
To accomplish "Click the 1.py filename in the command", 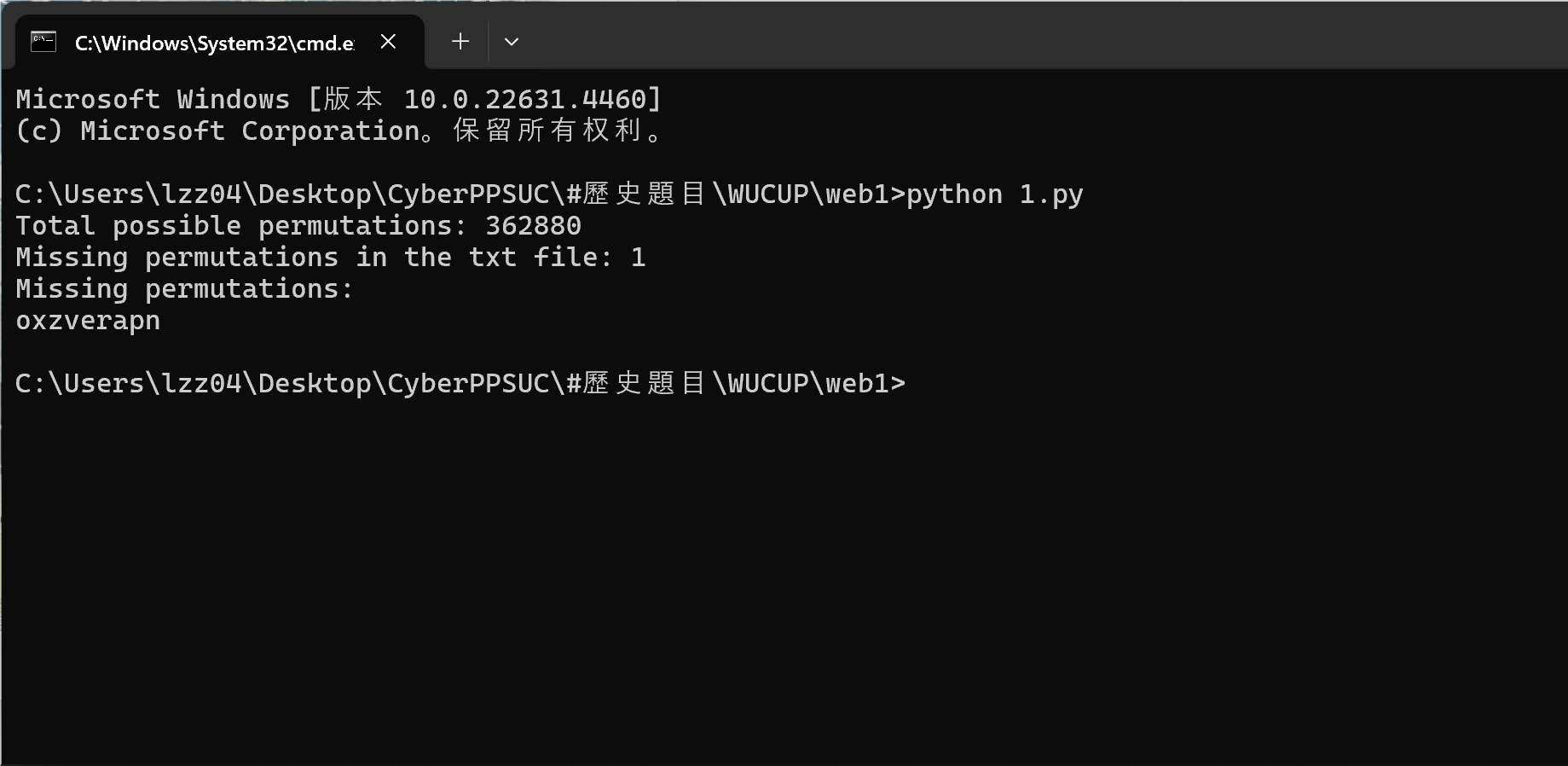I will (1051, 194).
